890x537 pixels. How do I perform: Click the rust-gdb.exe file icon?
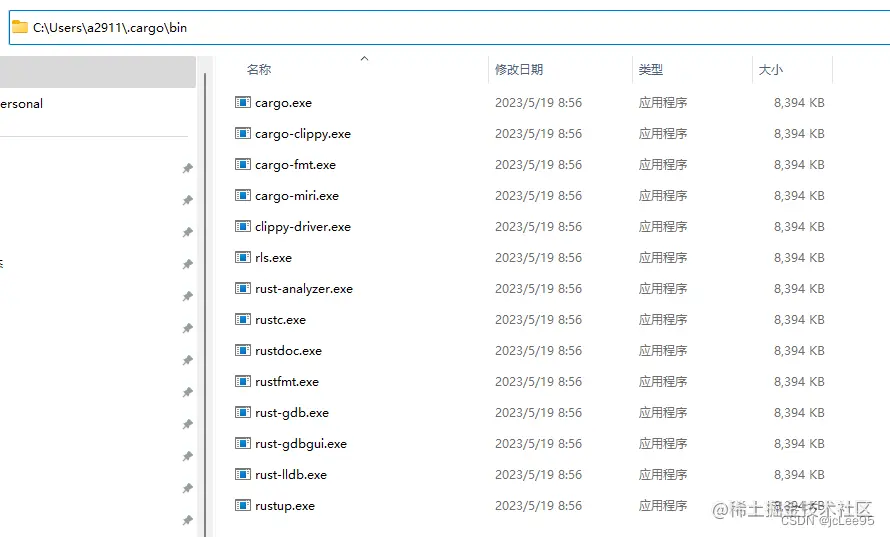(x=243, y=412)
